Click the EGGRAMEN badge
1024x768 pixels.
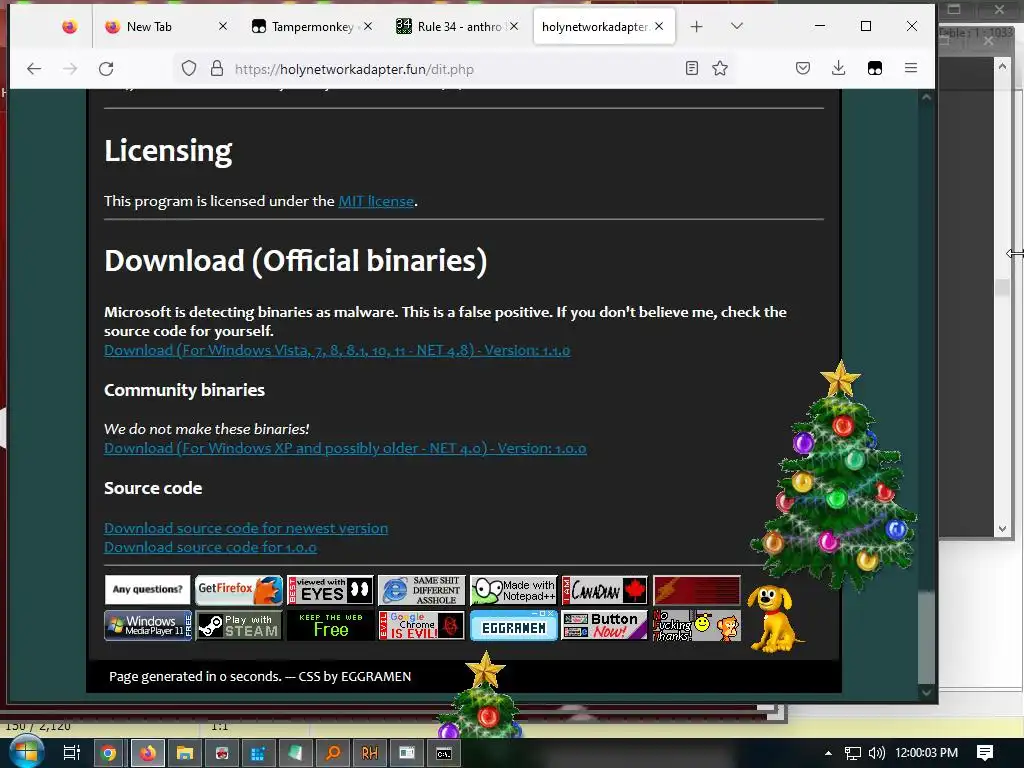(x=513, y=626)
